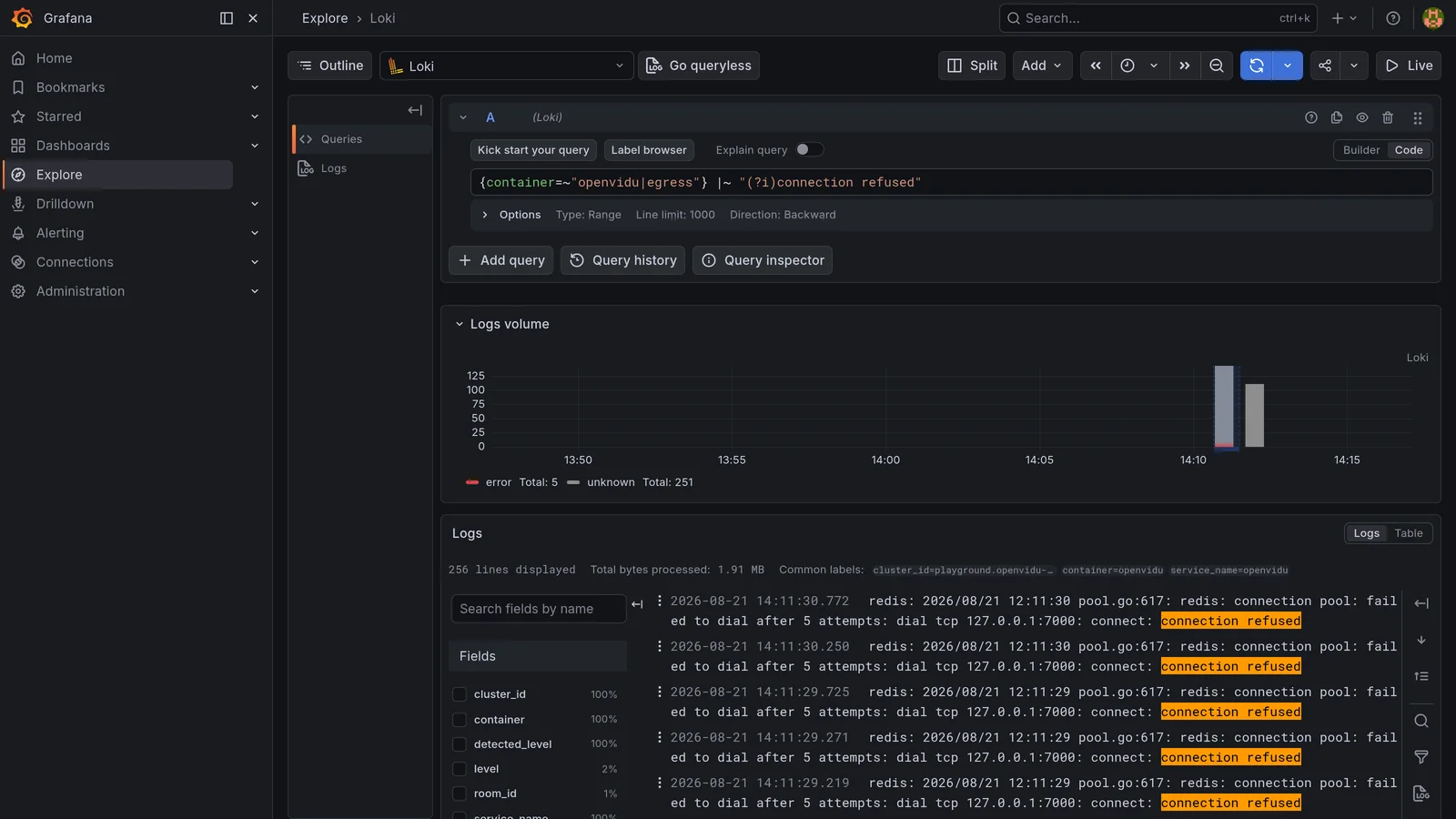Select Queries in the outline

(361, 139)
